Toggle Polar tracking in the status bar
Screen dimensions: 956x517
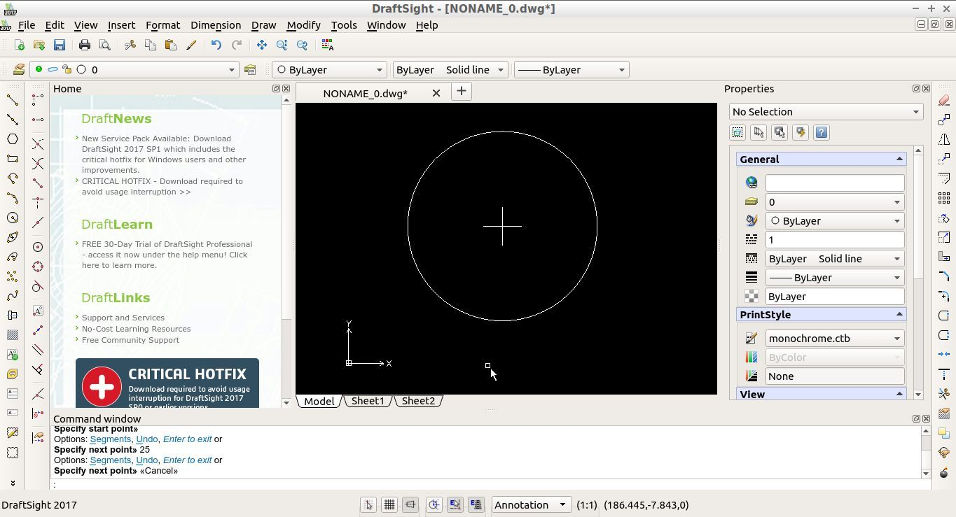[x=433, y=505]
